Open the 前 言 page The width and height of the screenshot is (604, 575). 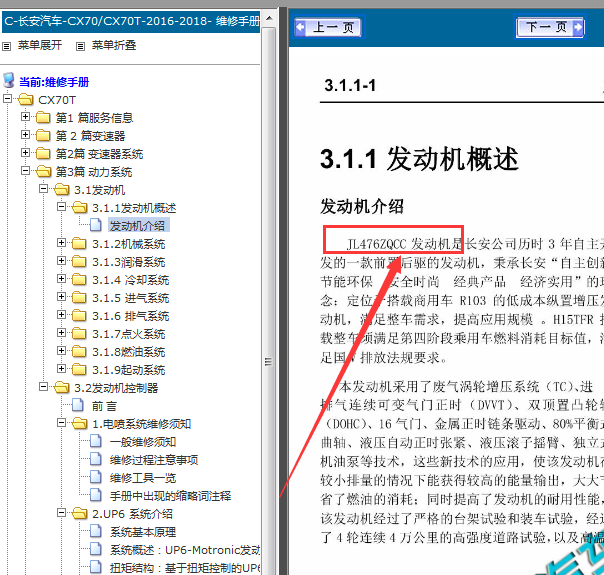coord(104,406)
